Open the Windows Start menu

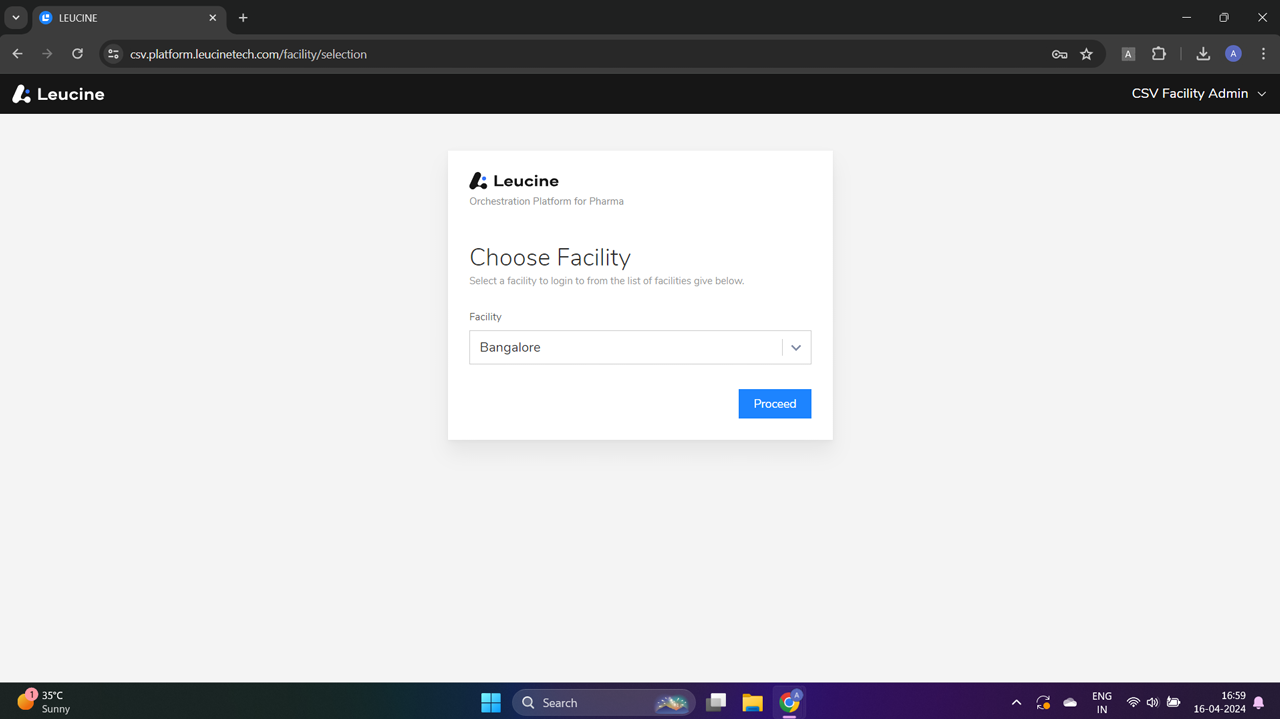point(491,702)
